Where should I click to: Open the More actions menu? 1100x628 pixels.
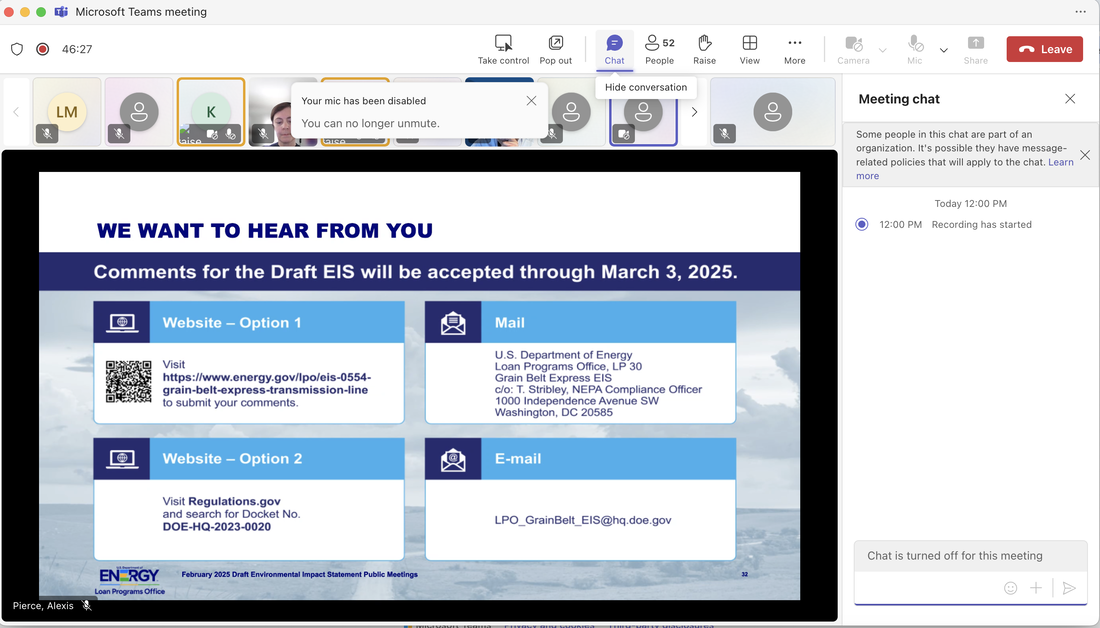pyautogui.click(x=794, y=49)
